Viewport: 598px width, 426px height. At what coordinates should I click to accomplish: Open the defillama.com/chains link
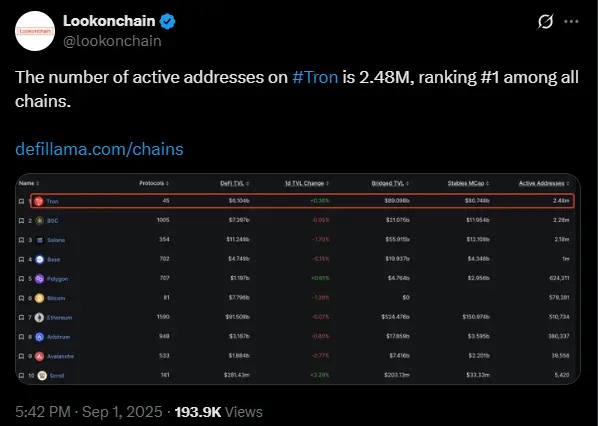pos(99,149)
